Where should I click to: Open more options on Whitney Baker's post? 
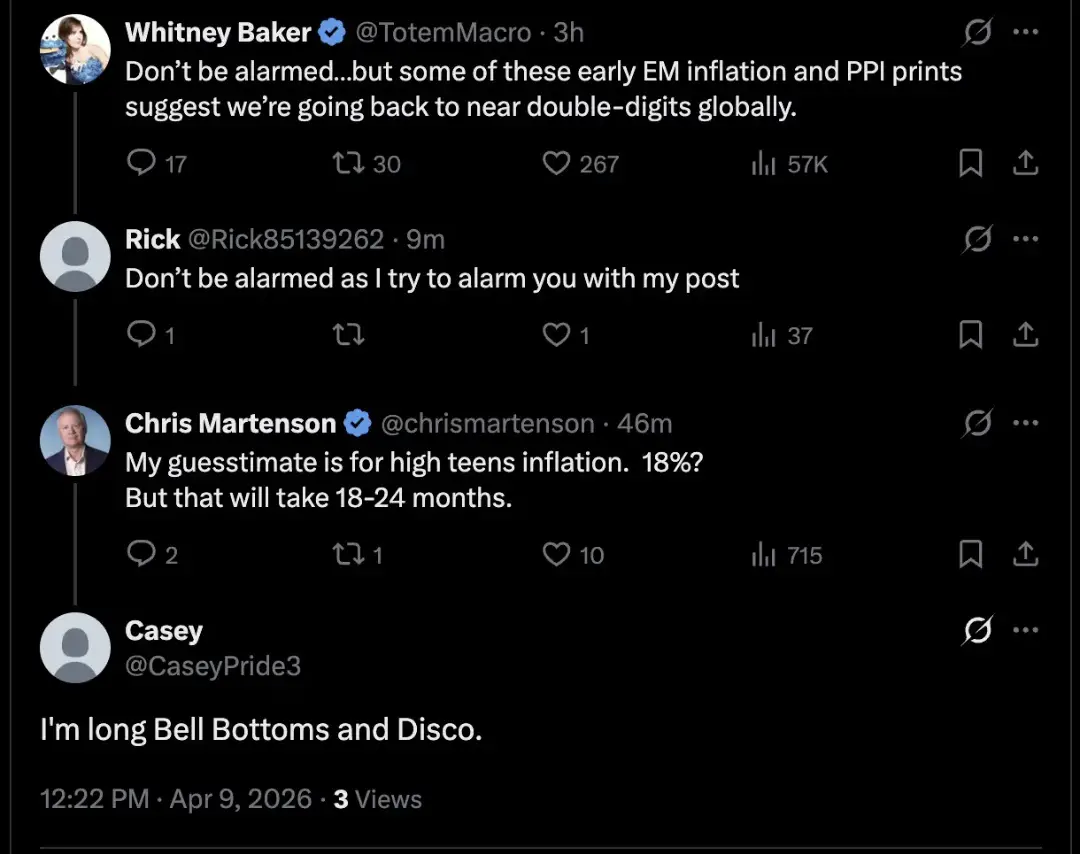pos(1025,32)
